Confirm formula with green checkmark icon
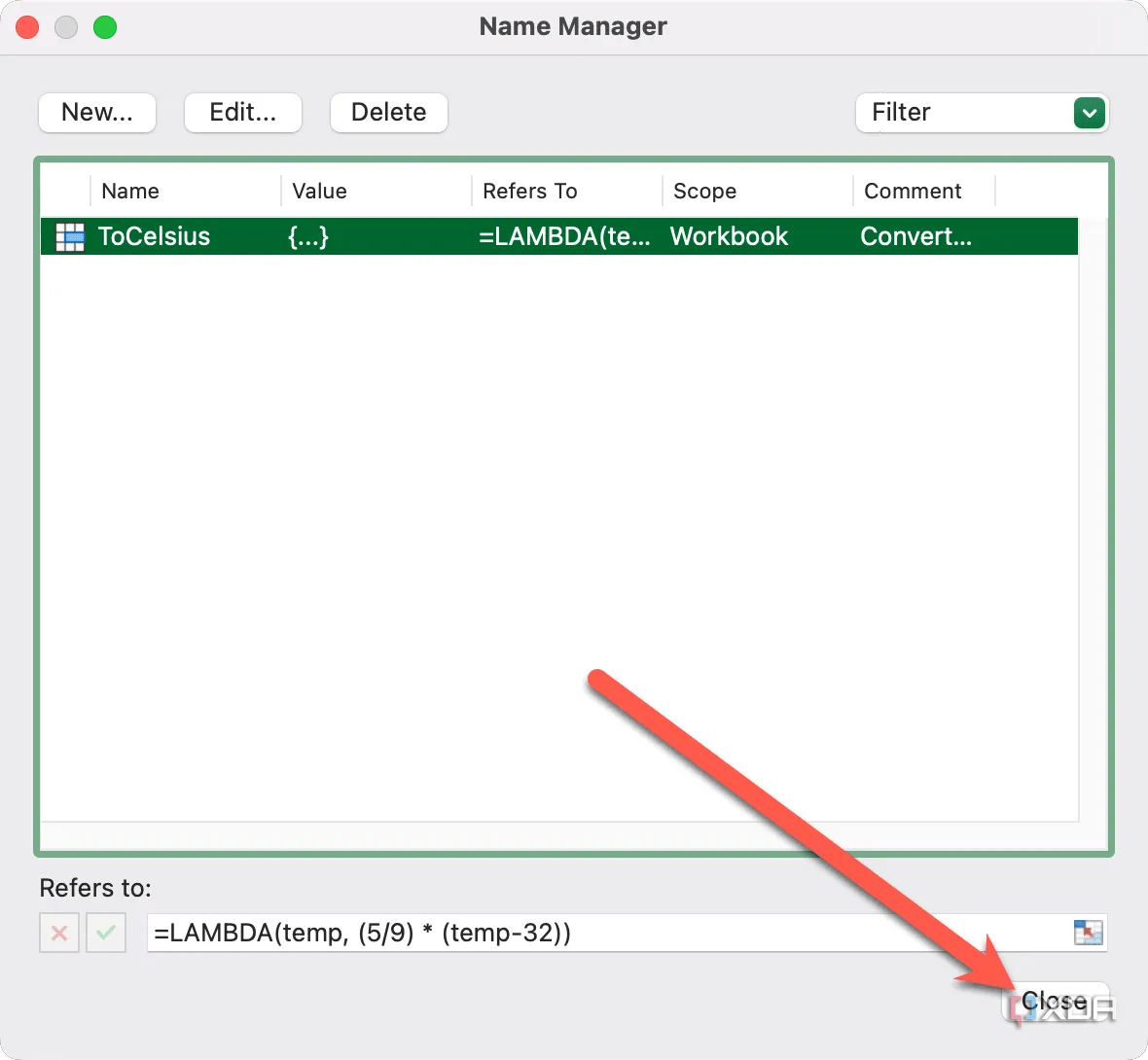 tap(105, 933)
